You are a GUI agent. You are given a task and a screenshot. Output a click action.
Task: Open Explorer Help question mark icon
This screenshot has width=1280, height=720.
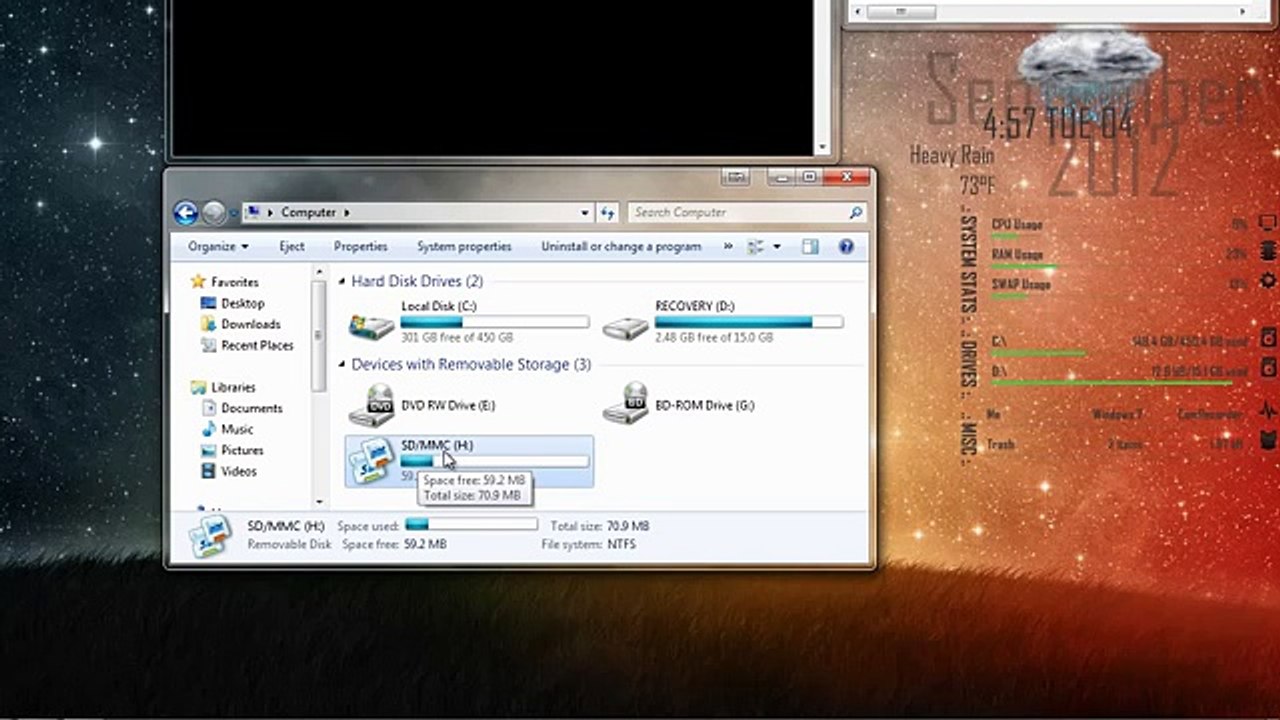(846, 246)
